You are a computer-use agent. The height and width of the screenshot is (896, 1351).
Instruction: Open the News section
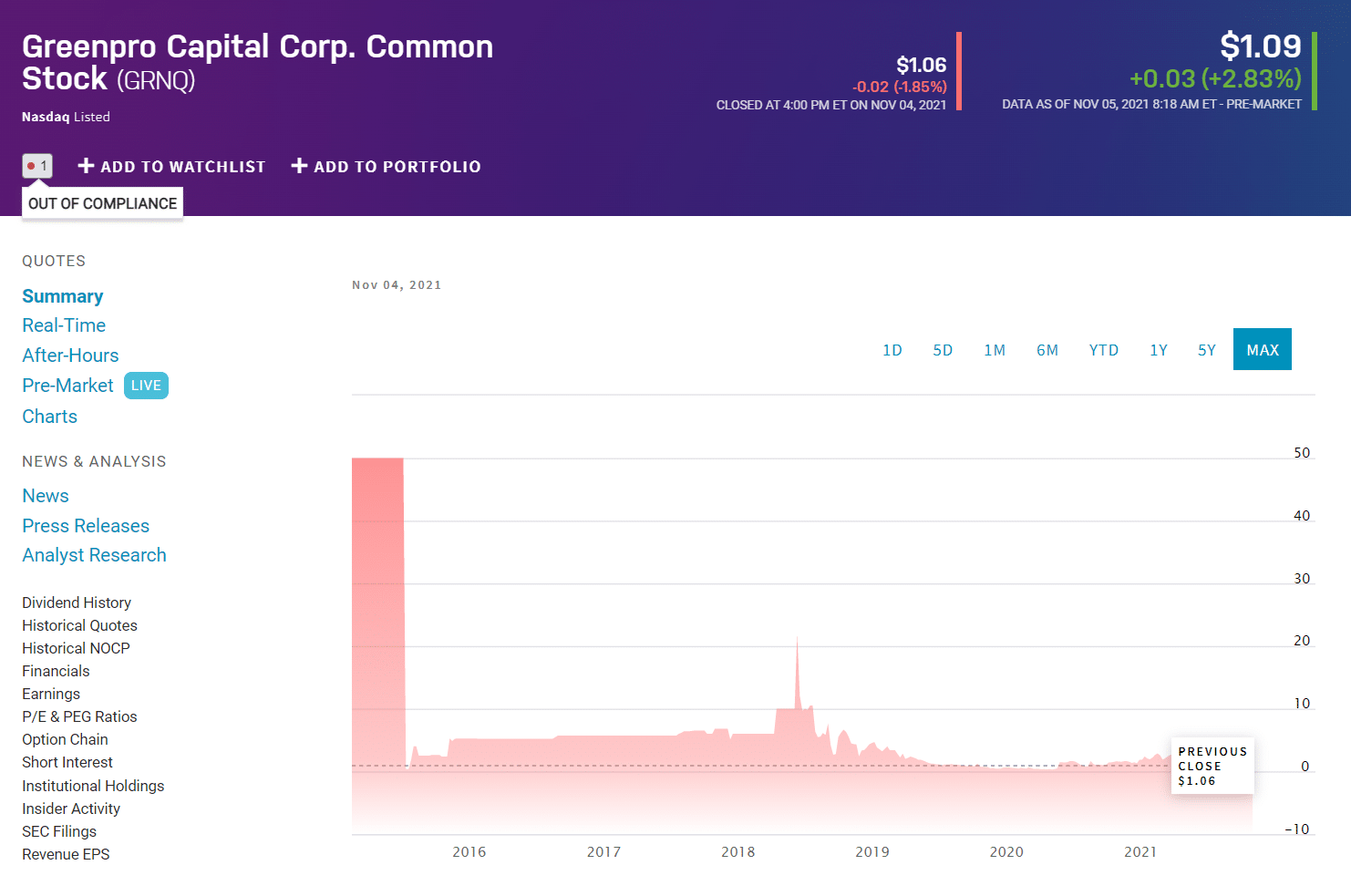(x=46, y=496)
